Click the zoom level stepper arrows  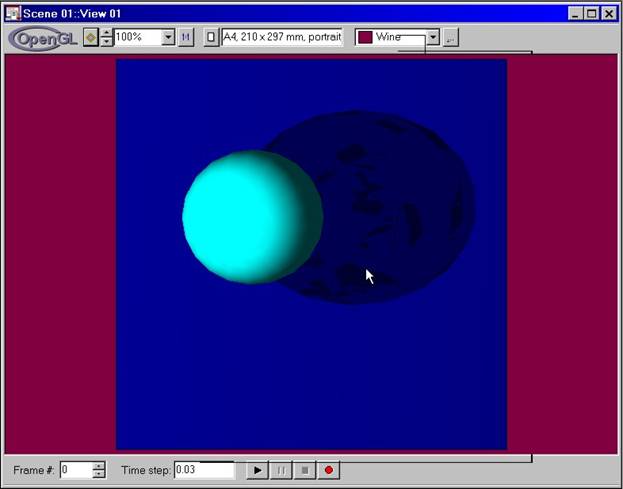click(x=107, y=37)
